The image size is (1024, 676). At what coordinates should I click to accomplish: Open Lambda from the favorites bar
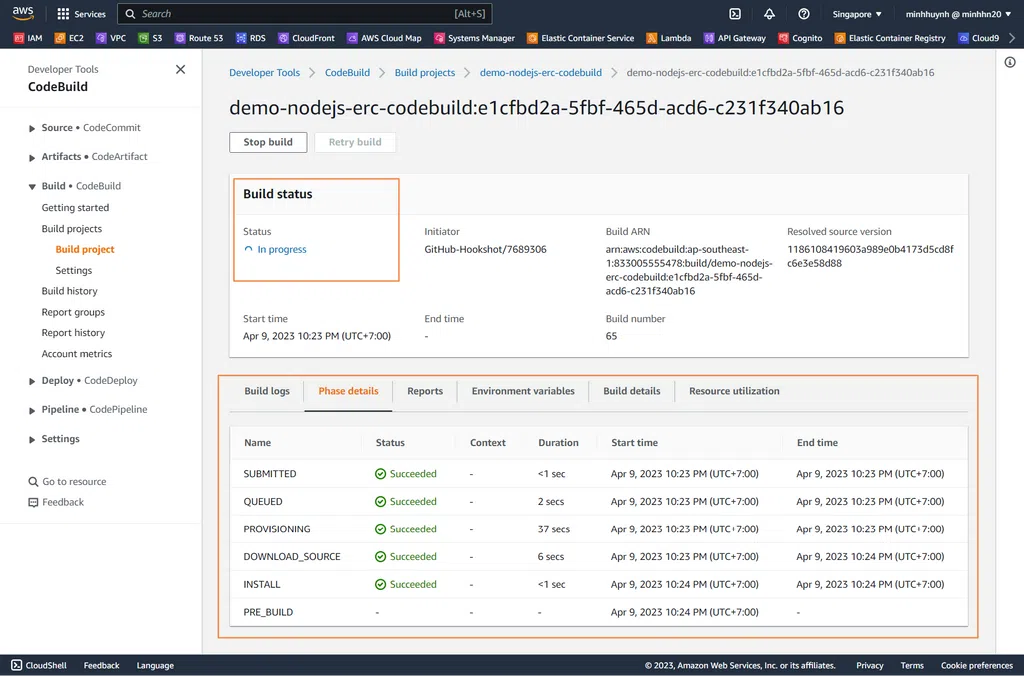[669, 38]
